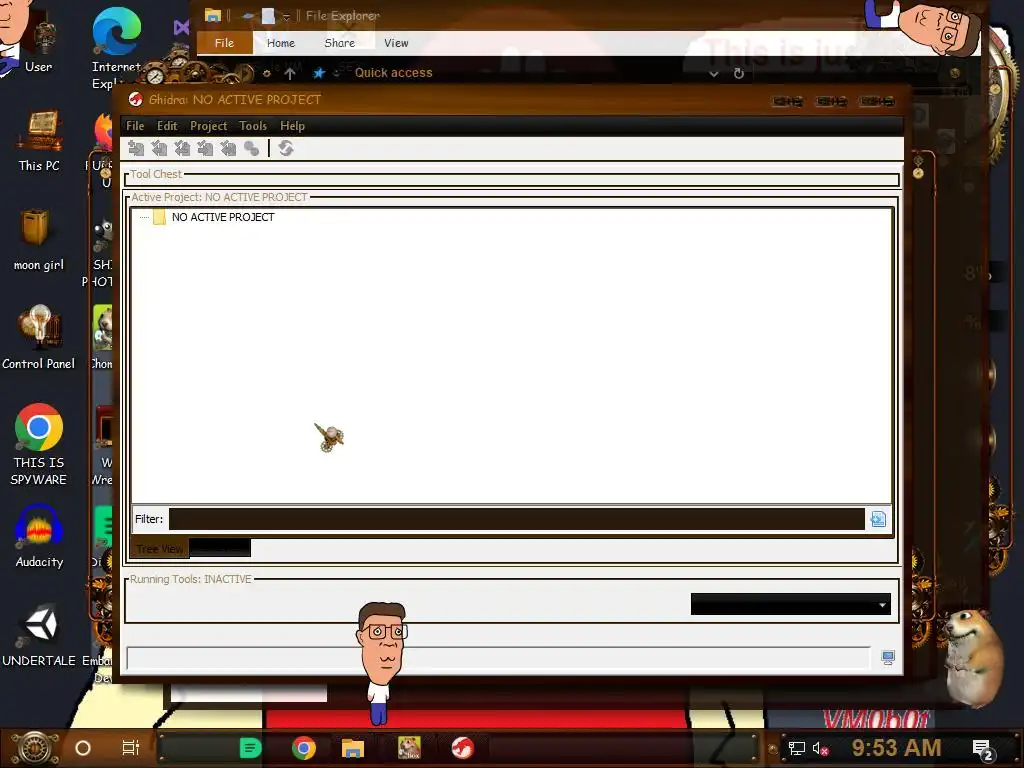Switch to the Tree View tab
Viewport: 1024px width, 768px height.
pyautogui.click(x=160, y=549)
